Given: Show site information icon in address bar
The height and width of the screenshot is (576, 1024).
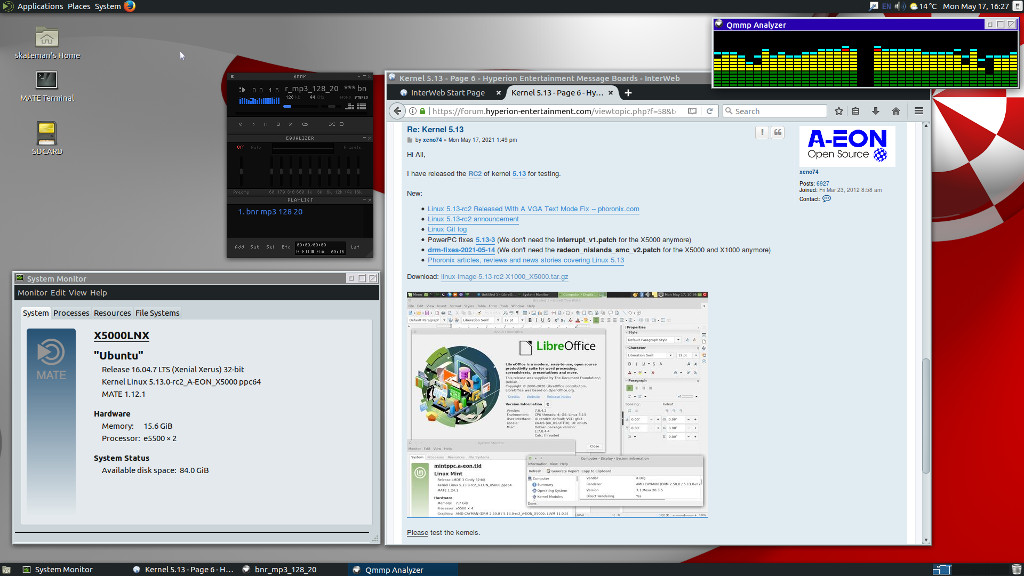Looking at the screenshot, I should coord(413,111).
